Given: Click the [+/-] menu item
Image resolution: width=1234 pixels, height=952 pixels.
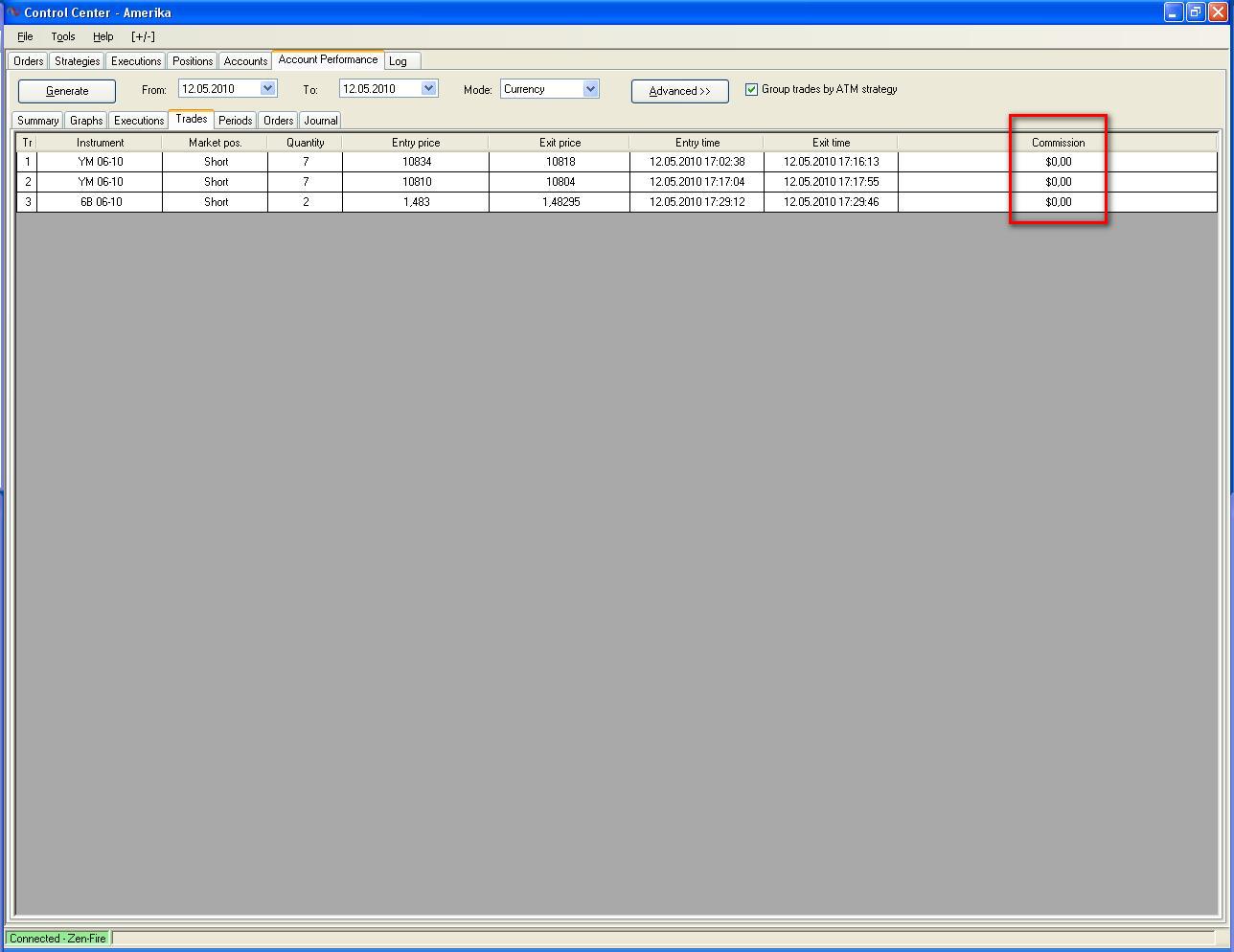Looking at the screenshot, I should click(x=143, y=36).
